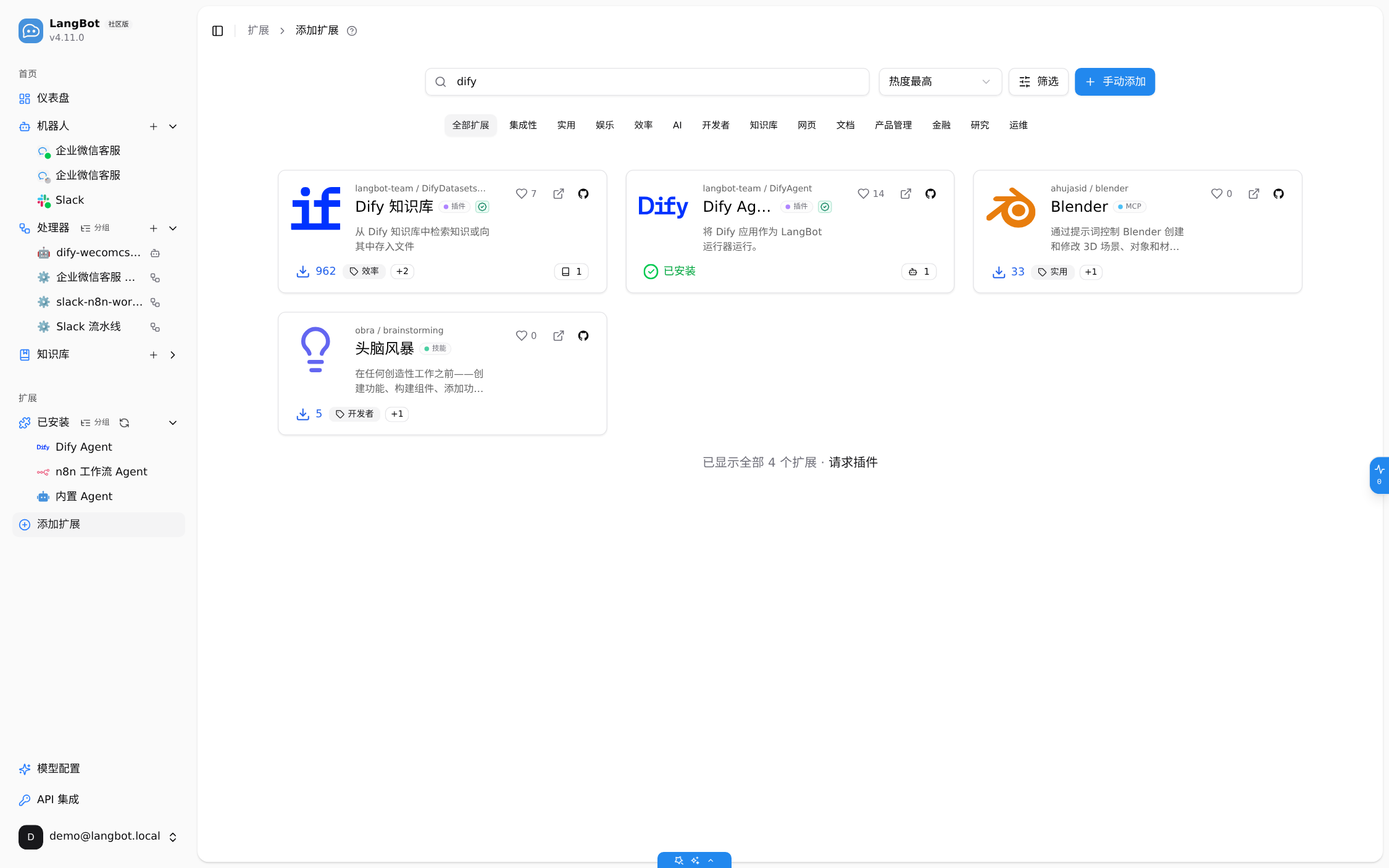The width and height of the screenshot is (1389, 868).
Task: Click the Dify 知识库 logo thumbnail
Action: 315,209
